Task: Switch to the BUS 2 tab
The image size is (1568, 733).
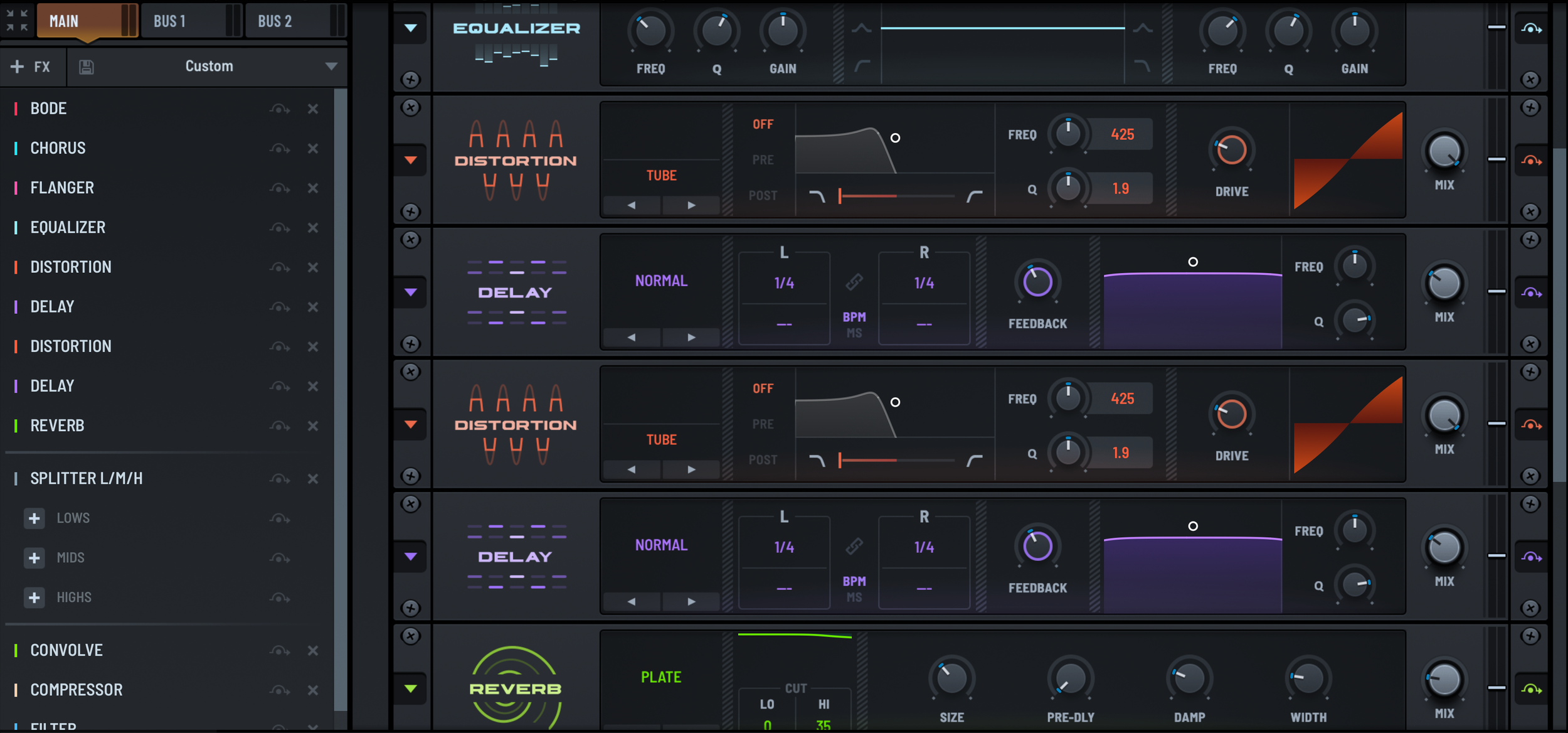Action: [x=275, y=21]
